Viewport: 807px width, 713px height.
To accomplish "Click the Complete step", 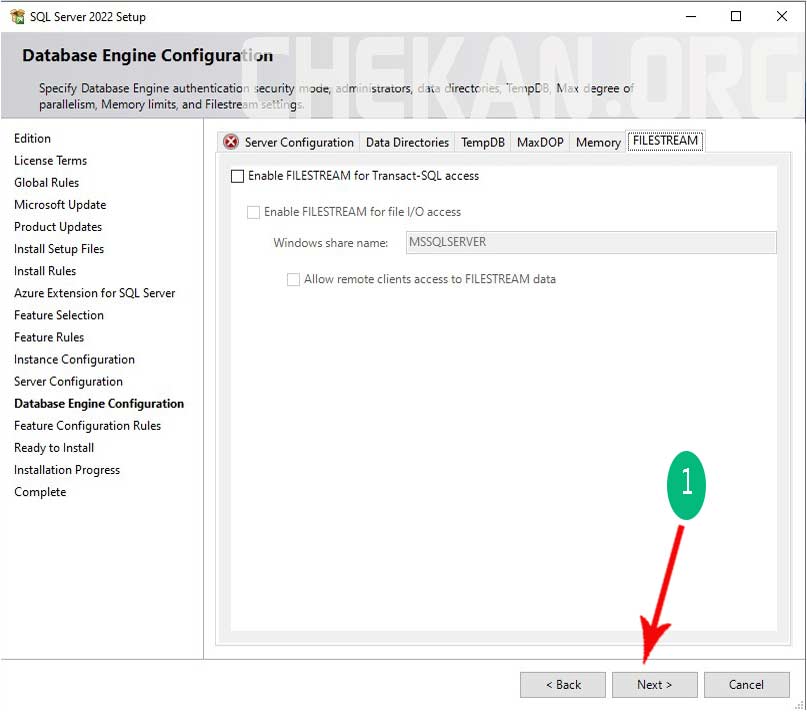I will click(40, 493).
